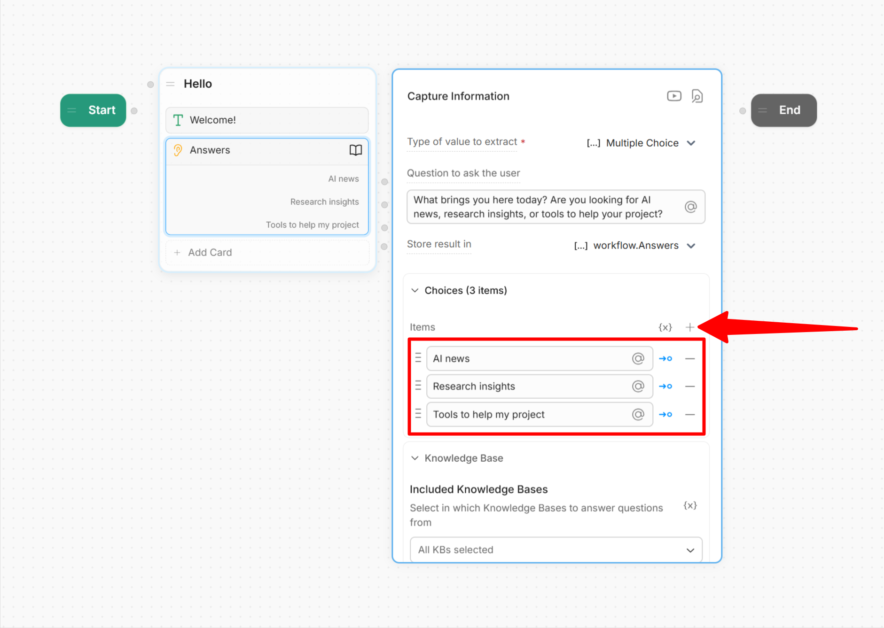Click the Included Knowledge Bases heading

pos(479,489)
